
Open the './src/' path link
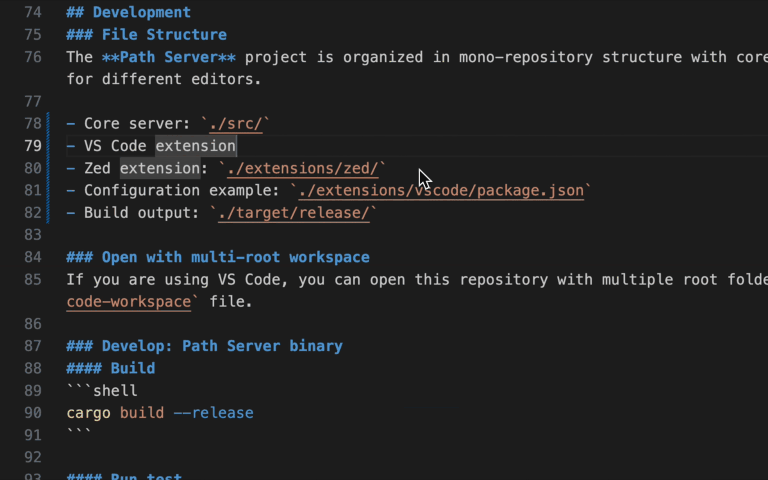click(x=236, y=123)
